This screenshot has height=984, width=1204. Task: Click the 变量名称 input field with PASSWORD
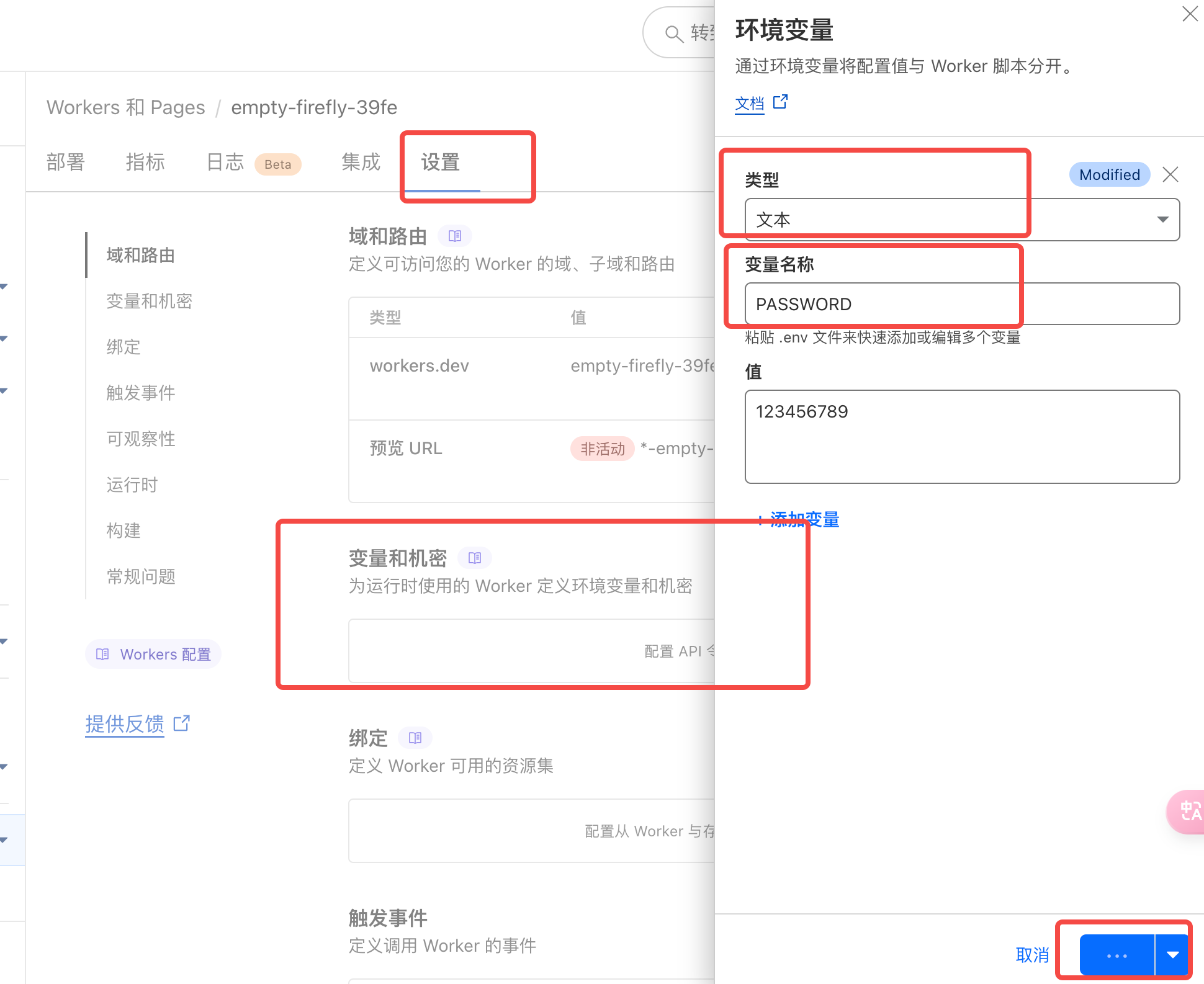tap(961, 304)
